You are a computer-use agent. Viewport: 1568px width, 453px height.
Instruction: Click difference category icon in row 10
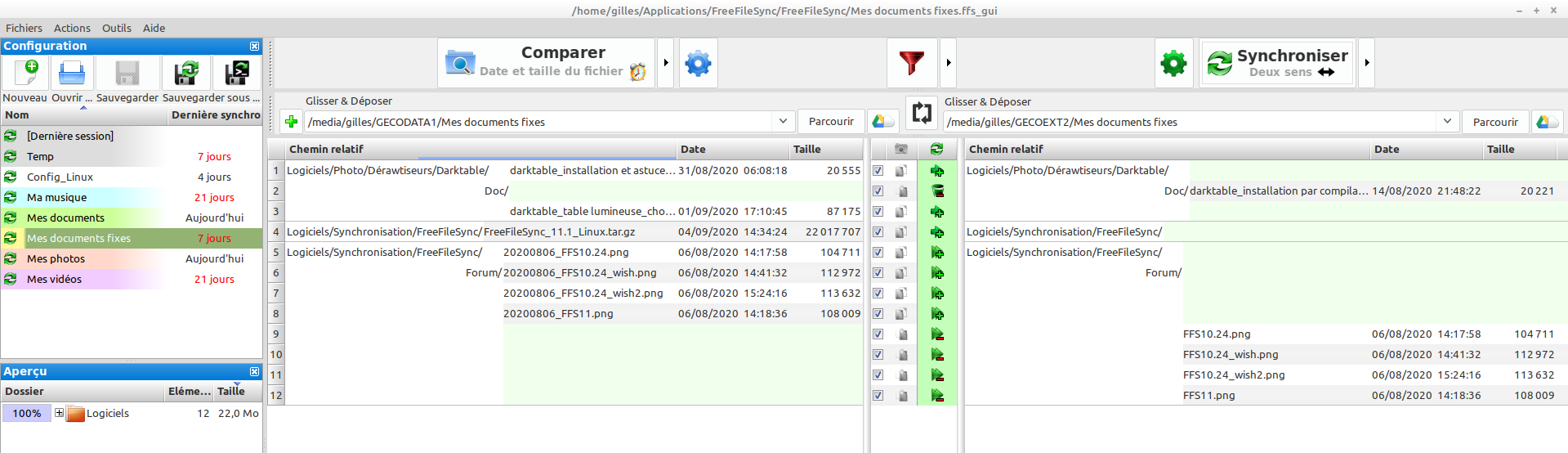click(x=901, y=355)
